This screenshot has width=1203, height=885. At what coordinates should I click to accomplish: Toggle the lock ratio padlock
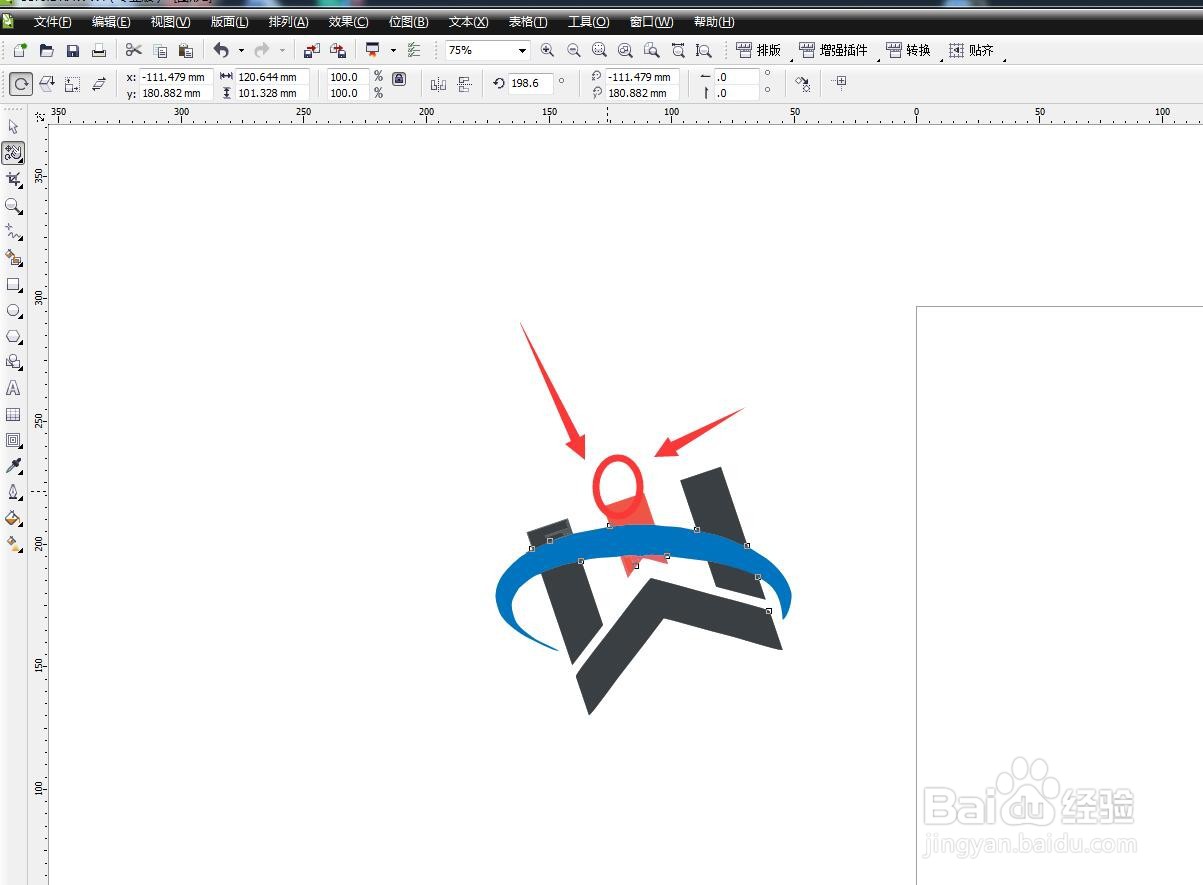pos(399,78)
